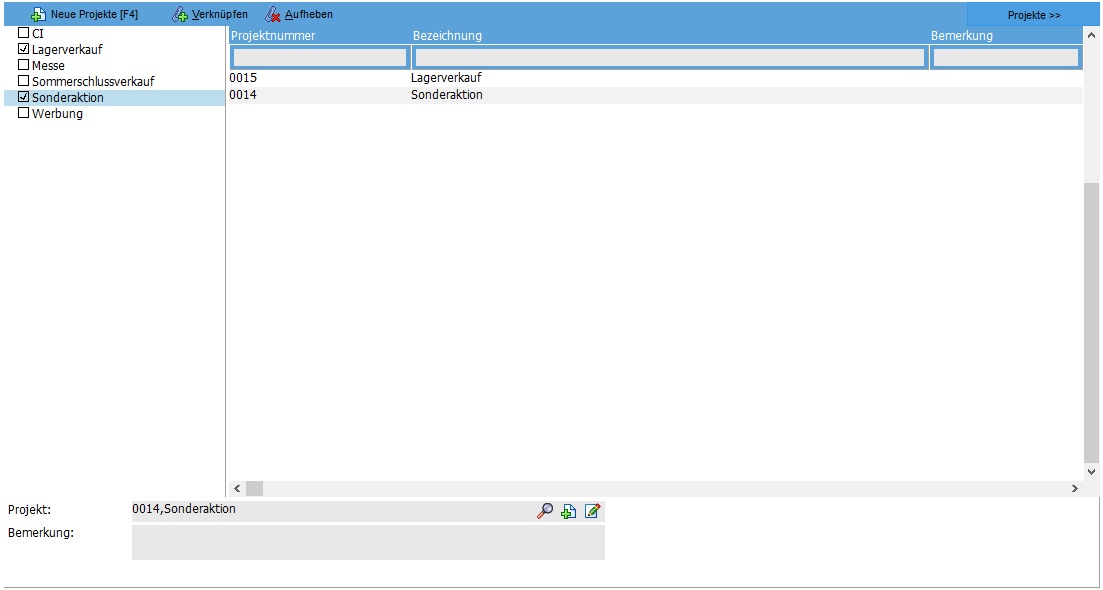Click vertical scrollbar up arrow
This screenshot has height=590, width=1103.
tap(1092, 35)
